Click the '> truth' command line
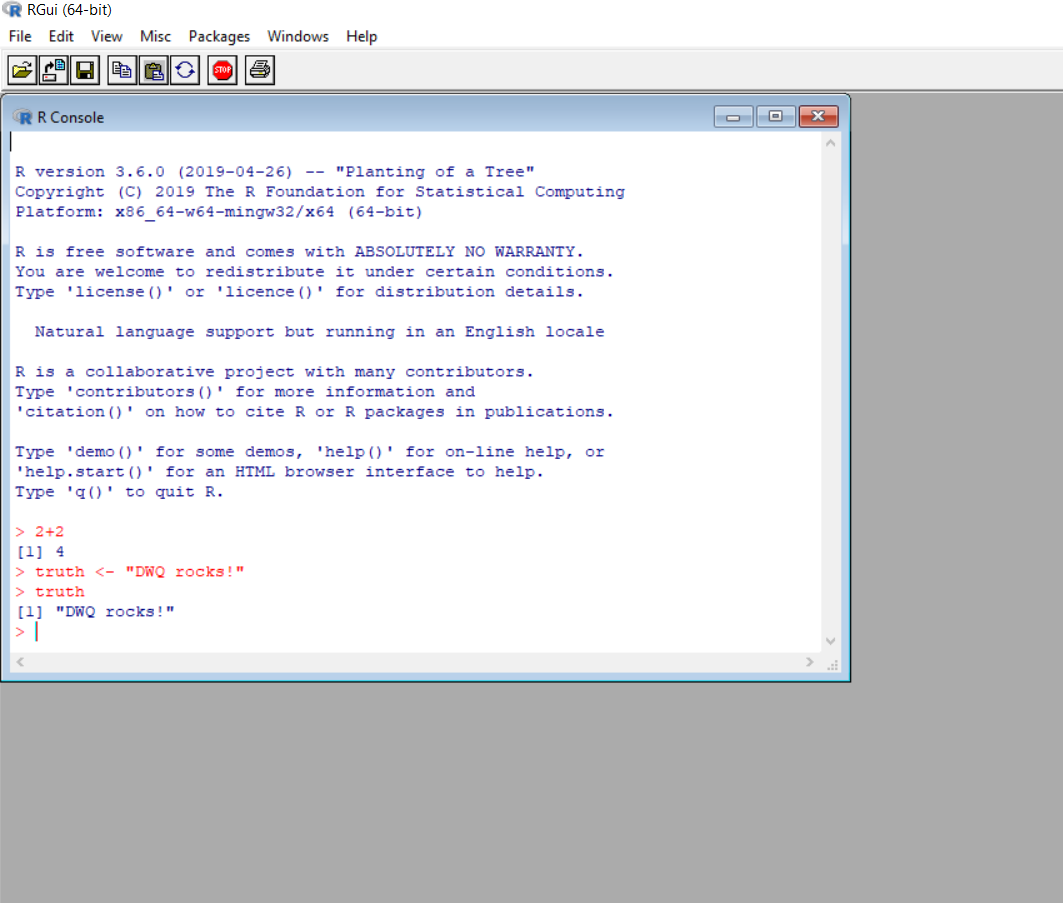This screenshot has width=1063, height=903. coord(49,592)
